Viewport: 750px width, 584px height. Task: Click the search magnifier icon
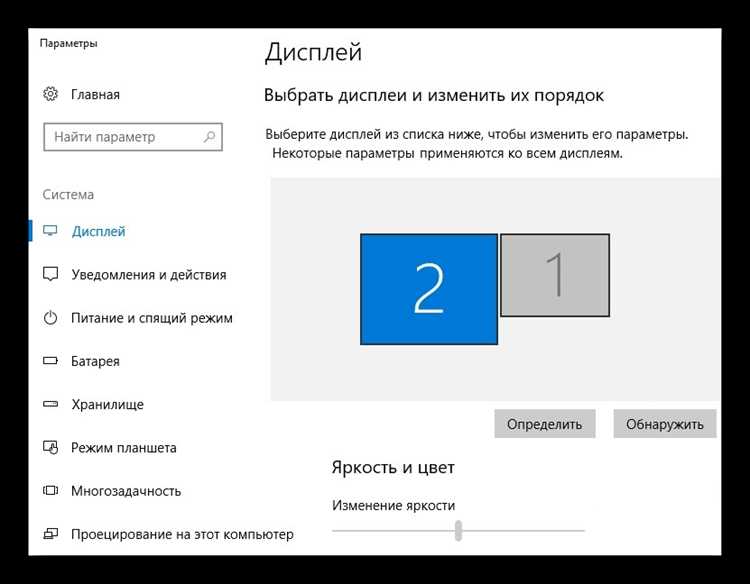[210, 137]
